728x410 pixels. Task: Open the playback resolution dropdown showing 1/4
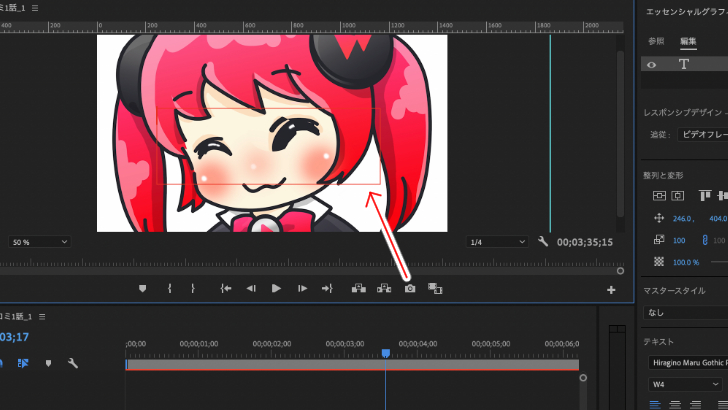coord(497,242)
